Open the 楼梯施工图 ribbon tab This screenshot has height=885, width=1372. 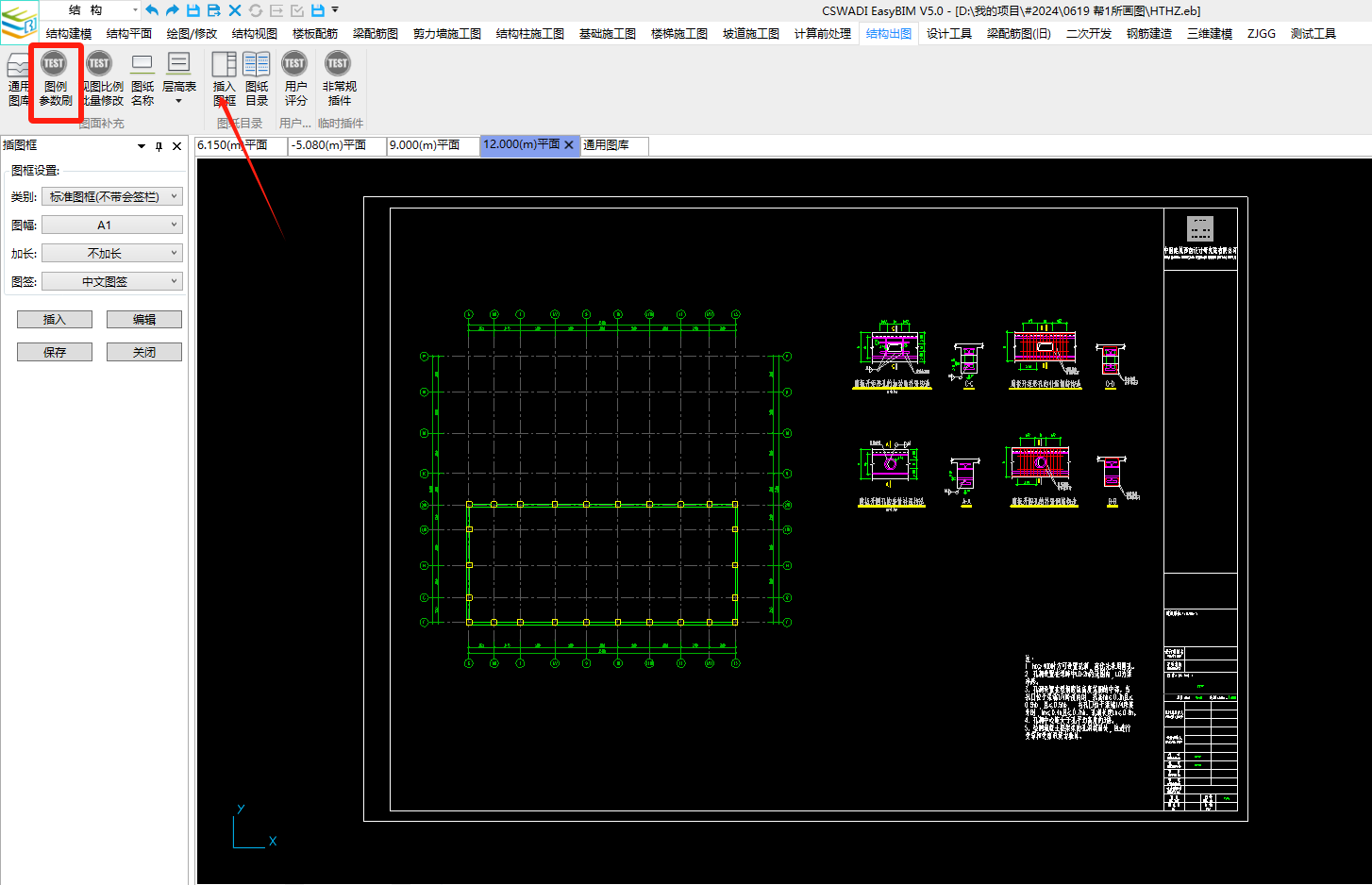click(x=679, y=34)
